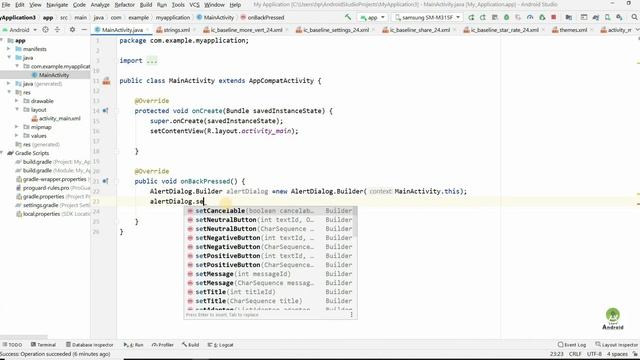Click the Debug app bug icon
Image resolution: width=640 pixels, height=360 pixels.
(507, 18)
